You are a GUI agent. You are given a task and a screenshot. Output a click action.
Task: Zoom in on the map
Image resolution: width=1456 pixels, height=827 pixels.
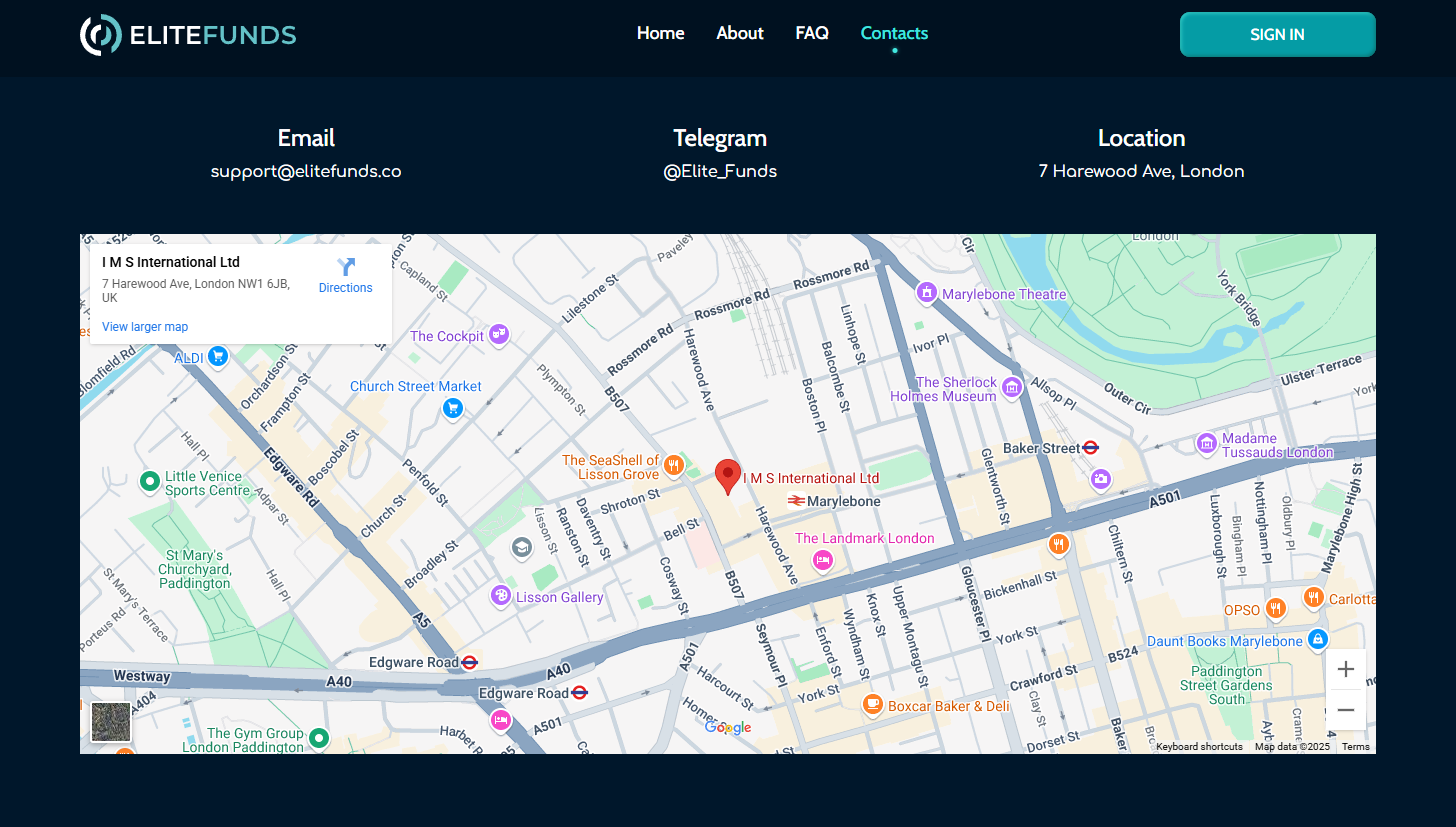click(x=1346, y=669)
